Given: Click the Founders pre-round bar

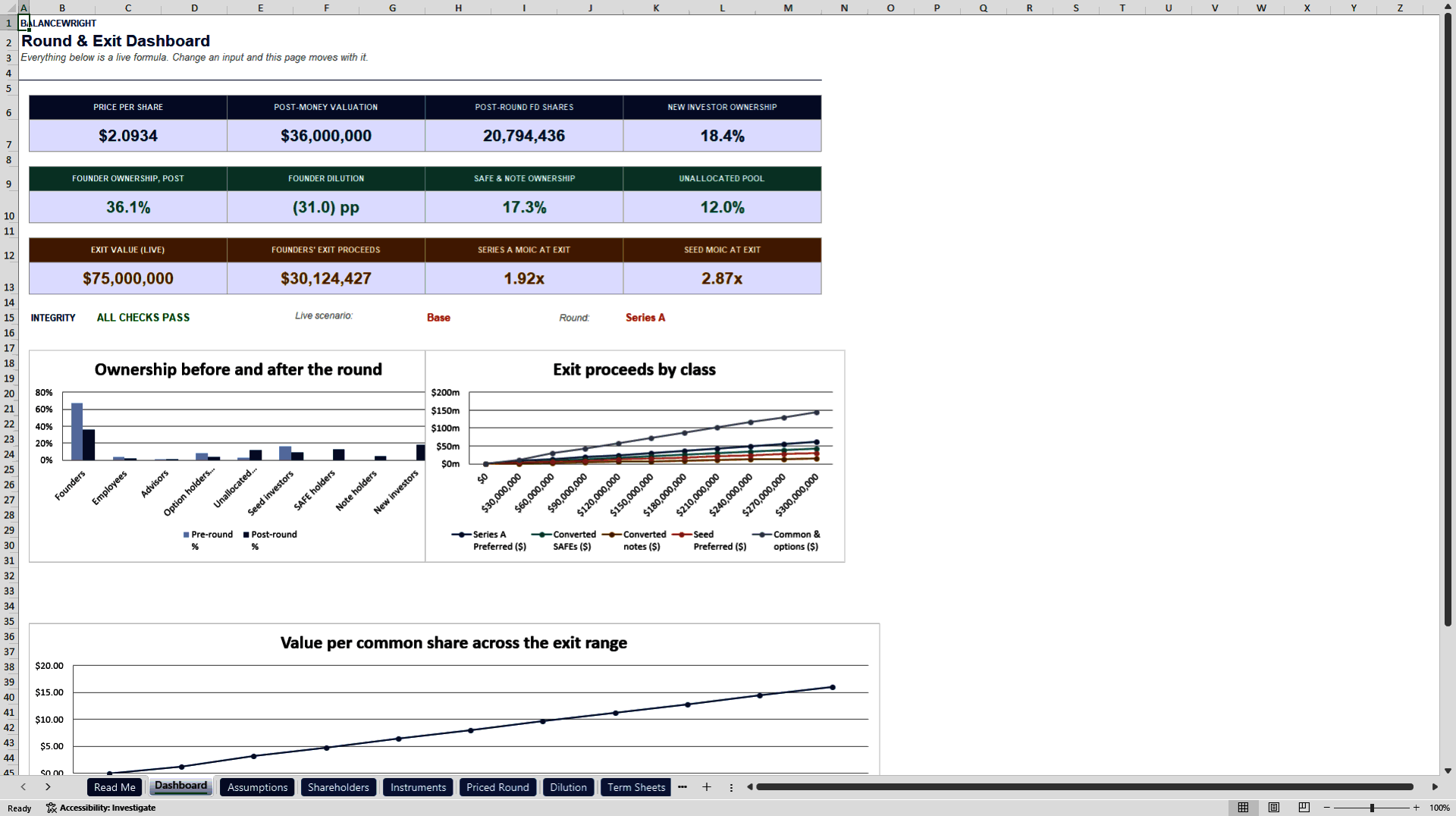Looking at the screenshot, I should (77, 432).
